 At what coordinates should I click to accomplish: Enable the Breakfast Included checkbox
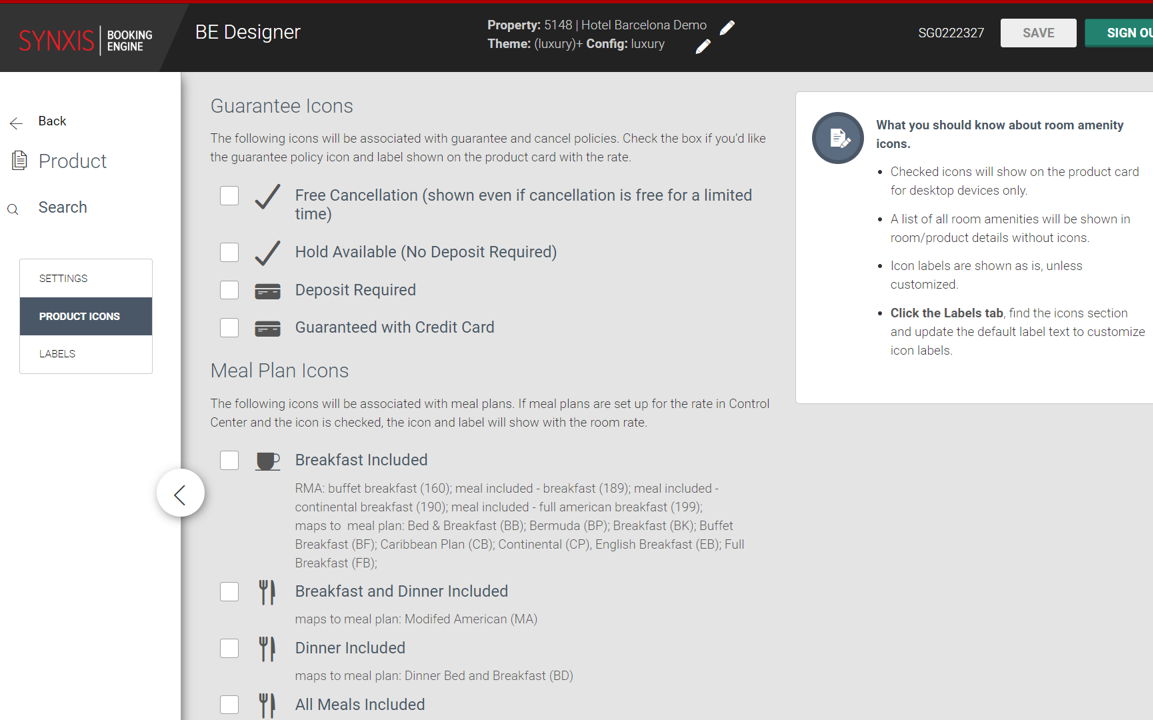229,460
